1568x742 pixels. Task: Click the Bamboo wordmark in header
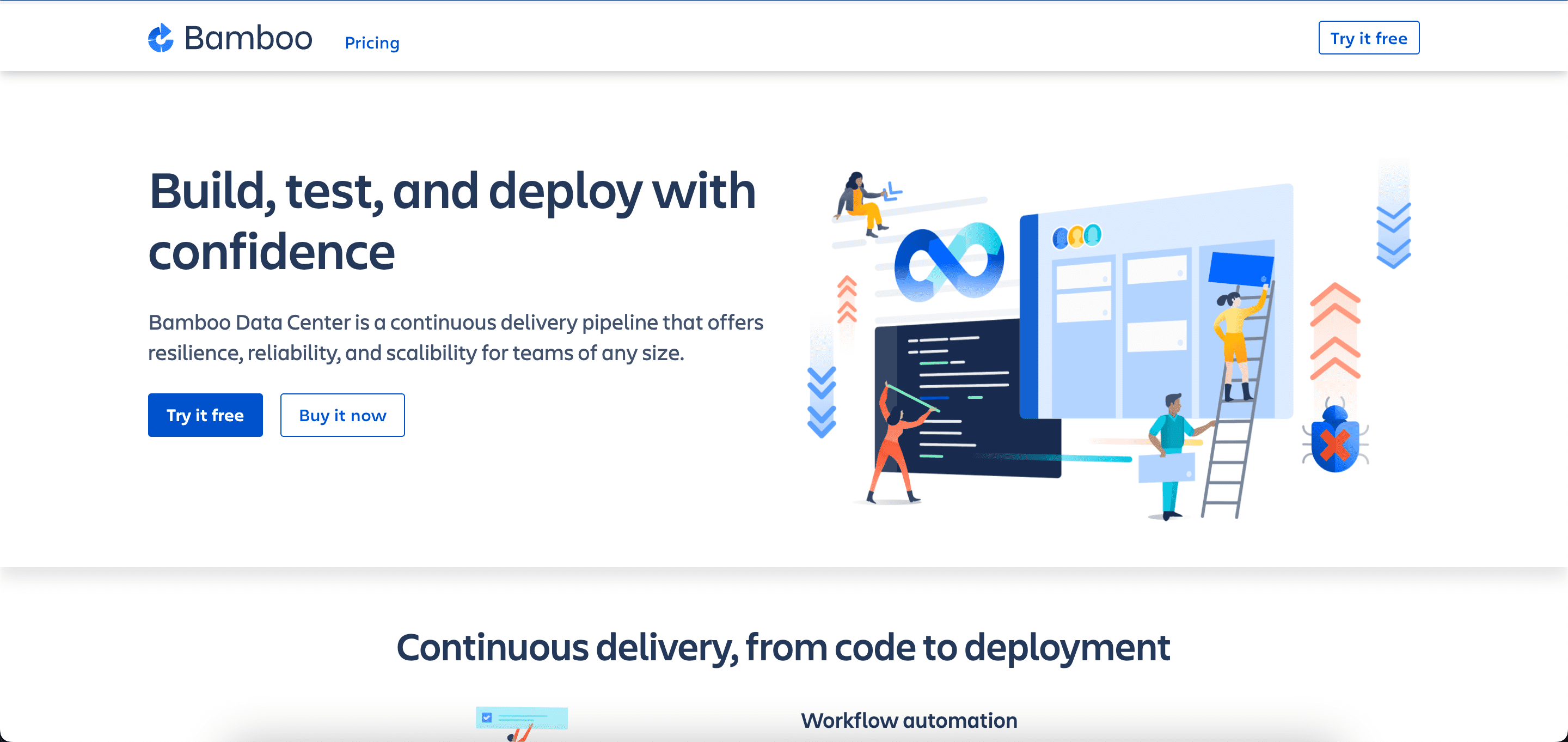point(248,38)
